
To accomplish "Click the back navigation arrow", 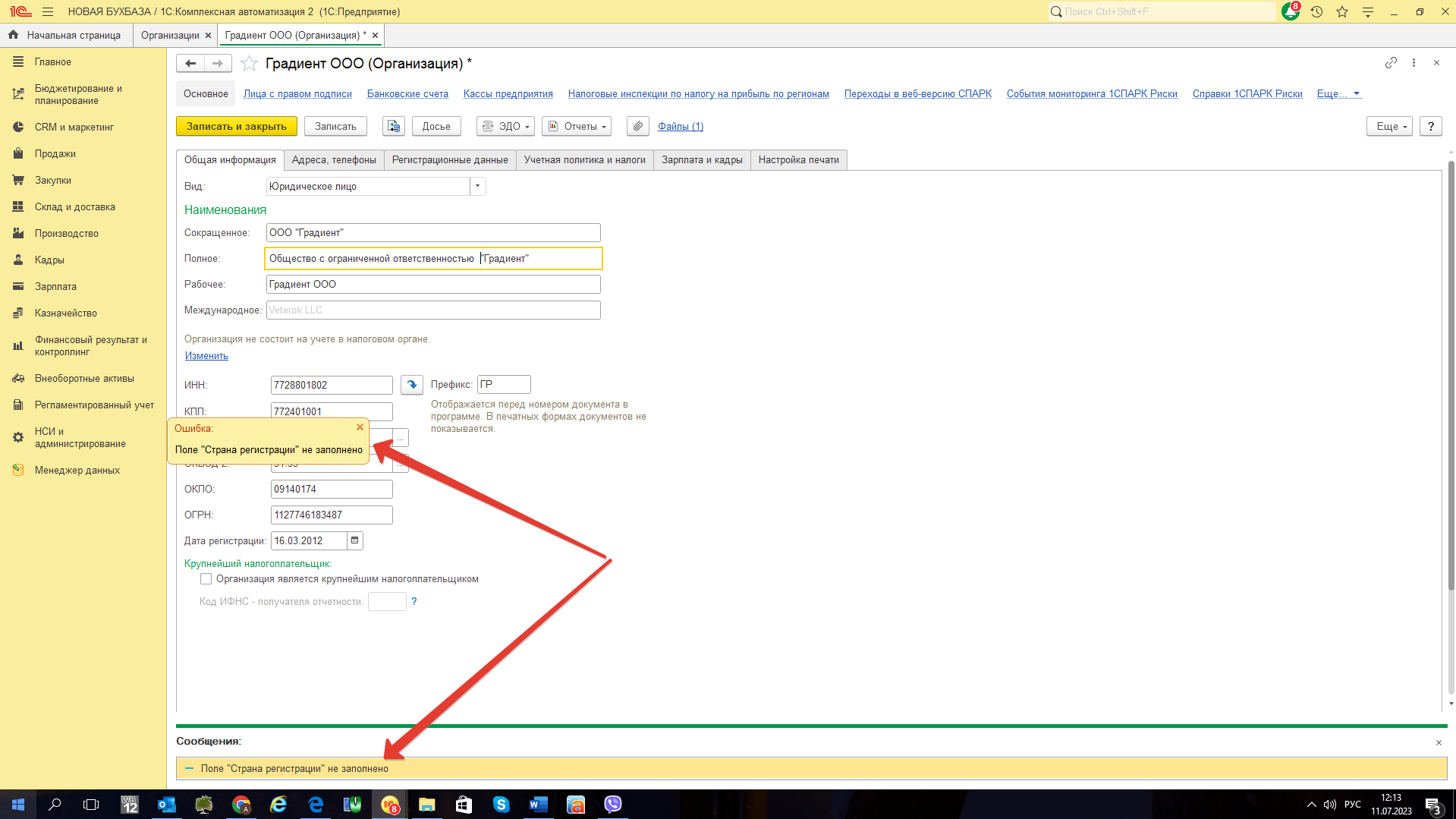I will click(190, 64).
